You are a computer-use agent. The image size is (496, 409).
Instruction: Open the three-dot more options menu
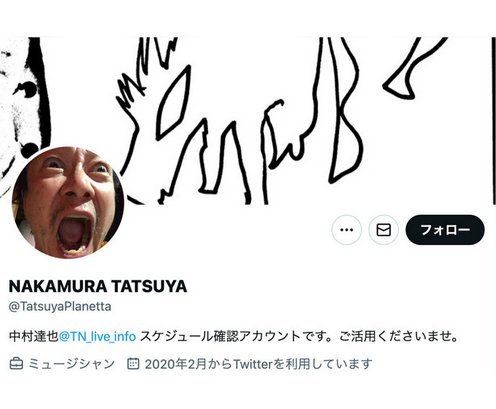pyautogui.click(x=347, y=230)
